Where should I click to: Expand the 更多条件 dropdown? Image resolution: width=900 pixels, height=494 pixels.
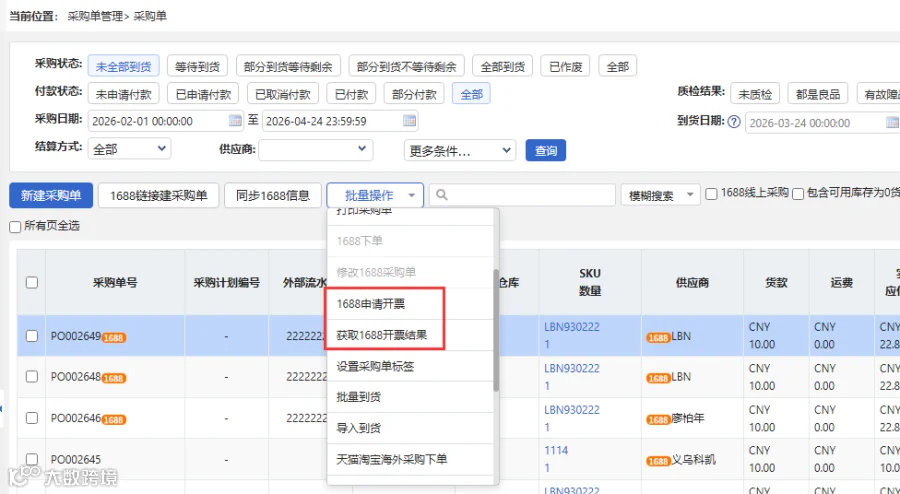(460, 150)
